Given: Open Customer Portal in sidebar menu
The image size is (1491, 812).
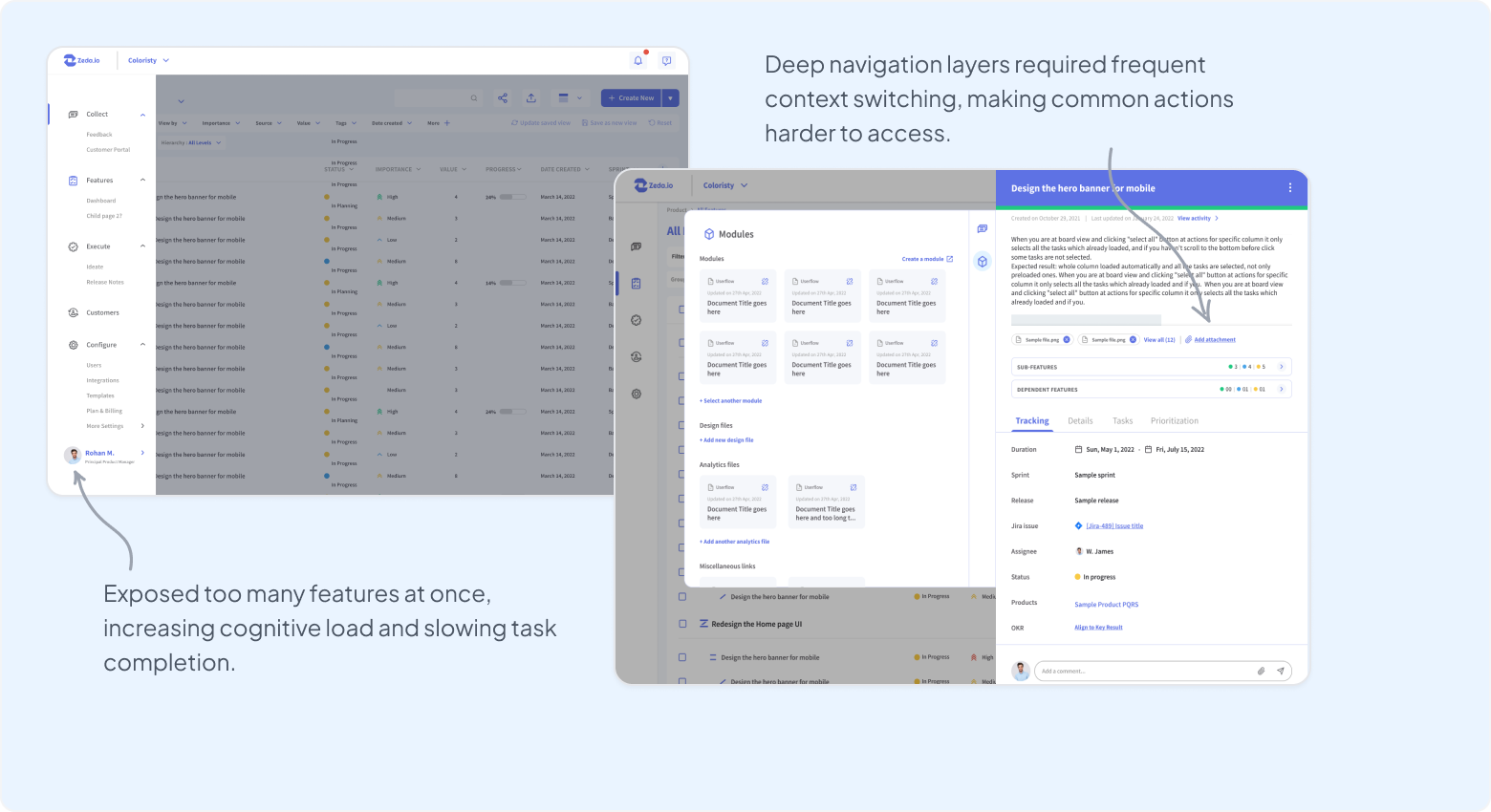Looking at the screenshot, I should point(108,150).
